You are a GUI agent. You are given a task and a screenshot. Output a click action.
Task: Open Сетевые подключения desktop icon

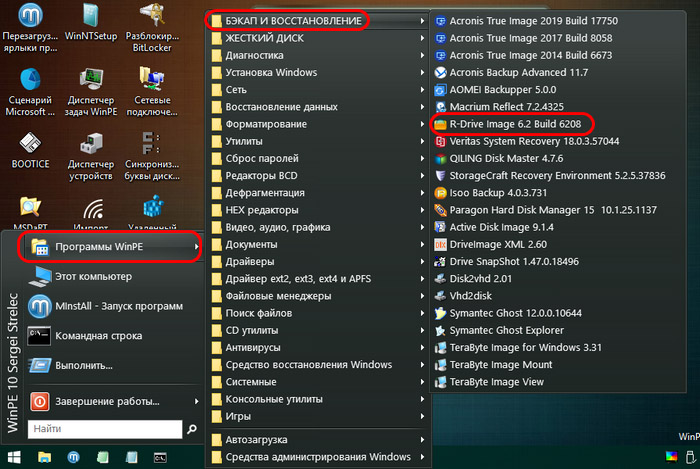[x=152, y=92]
